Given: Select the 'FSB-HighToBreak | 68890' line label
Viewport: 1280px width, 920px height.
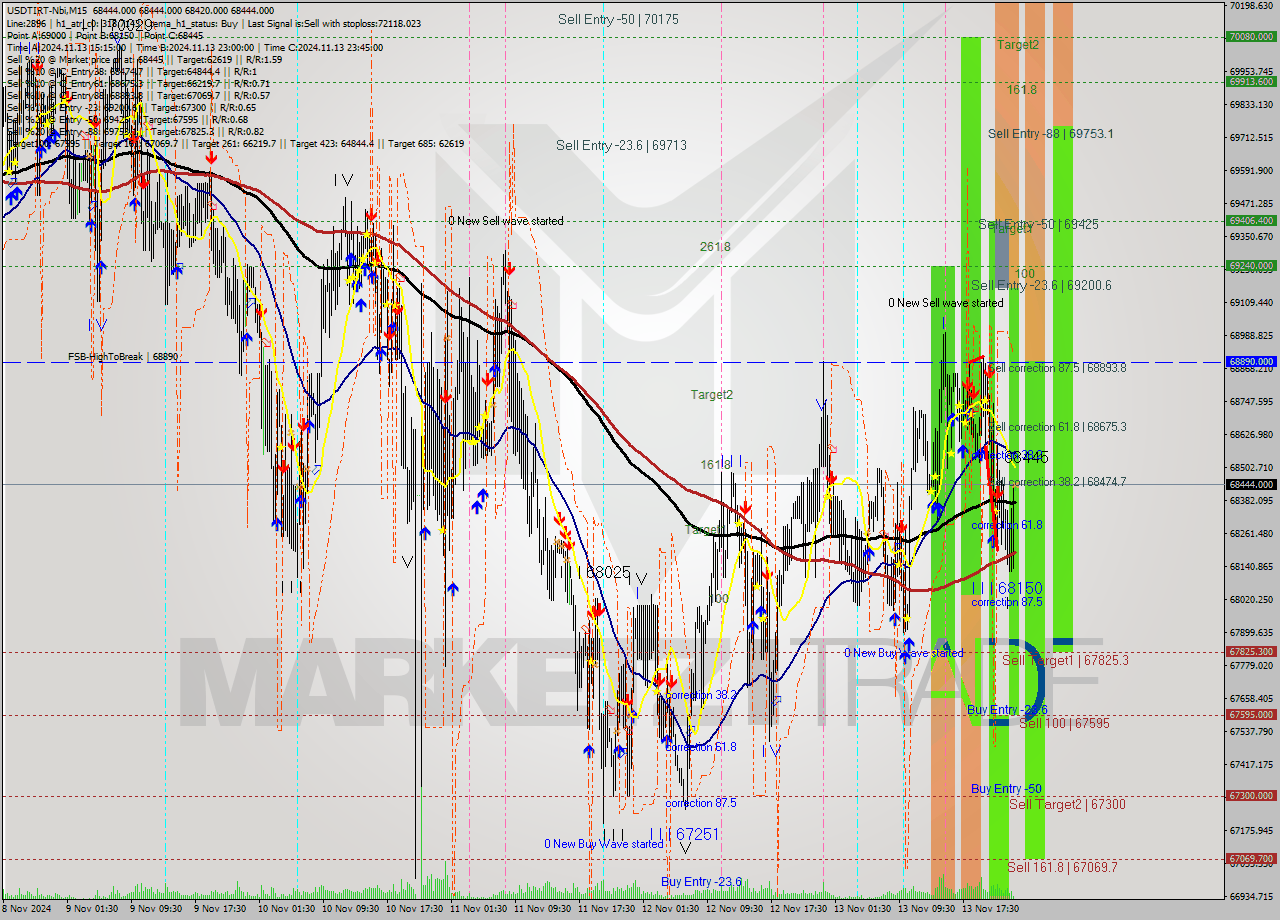Looking at the screenshot, I should point(123,356).
